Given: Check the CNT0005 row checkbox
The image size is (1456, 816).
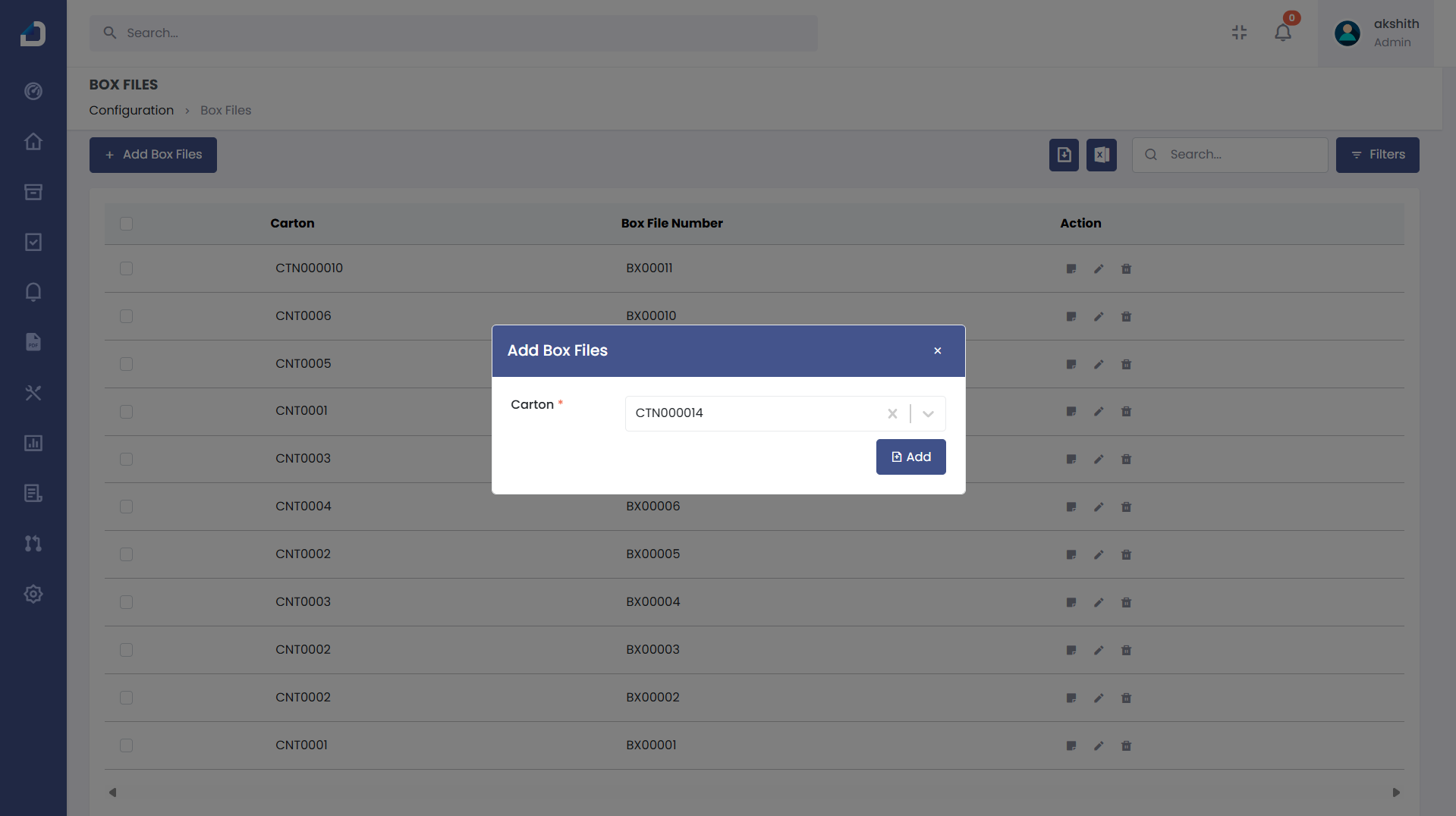Looking at the screenshot, I should [x=126, y=364].
